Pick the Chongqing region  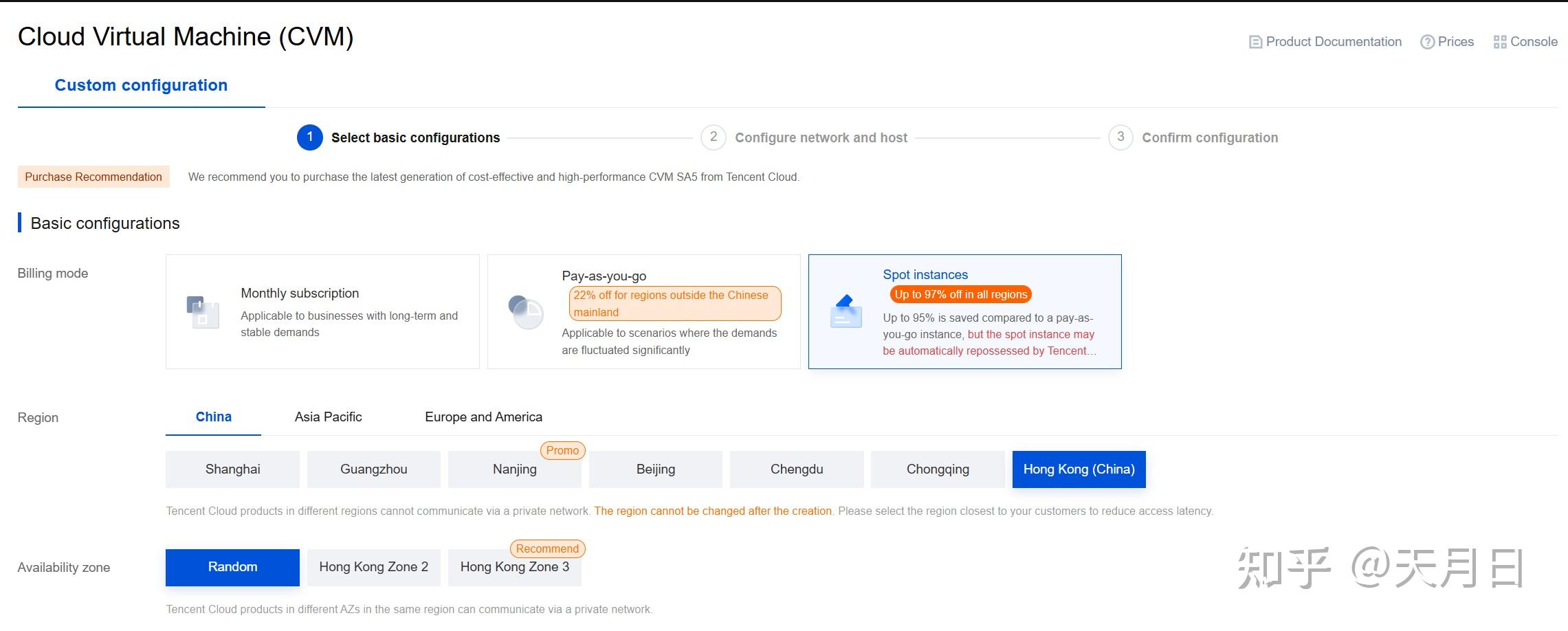coord(938,469)
